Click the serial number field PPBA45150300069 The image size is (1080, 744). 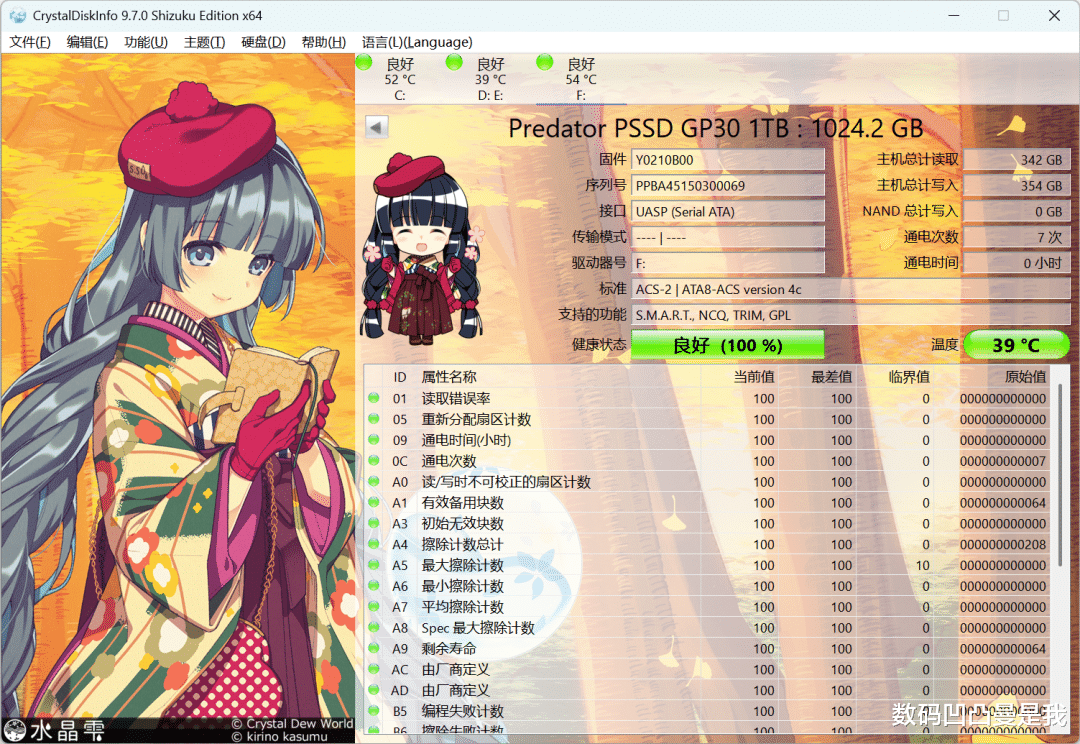click(x=727, y=186)
